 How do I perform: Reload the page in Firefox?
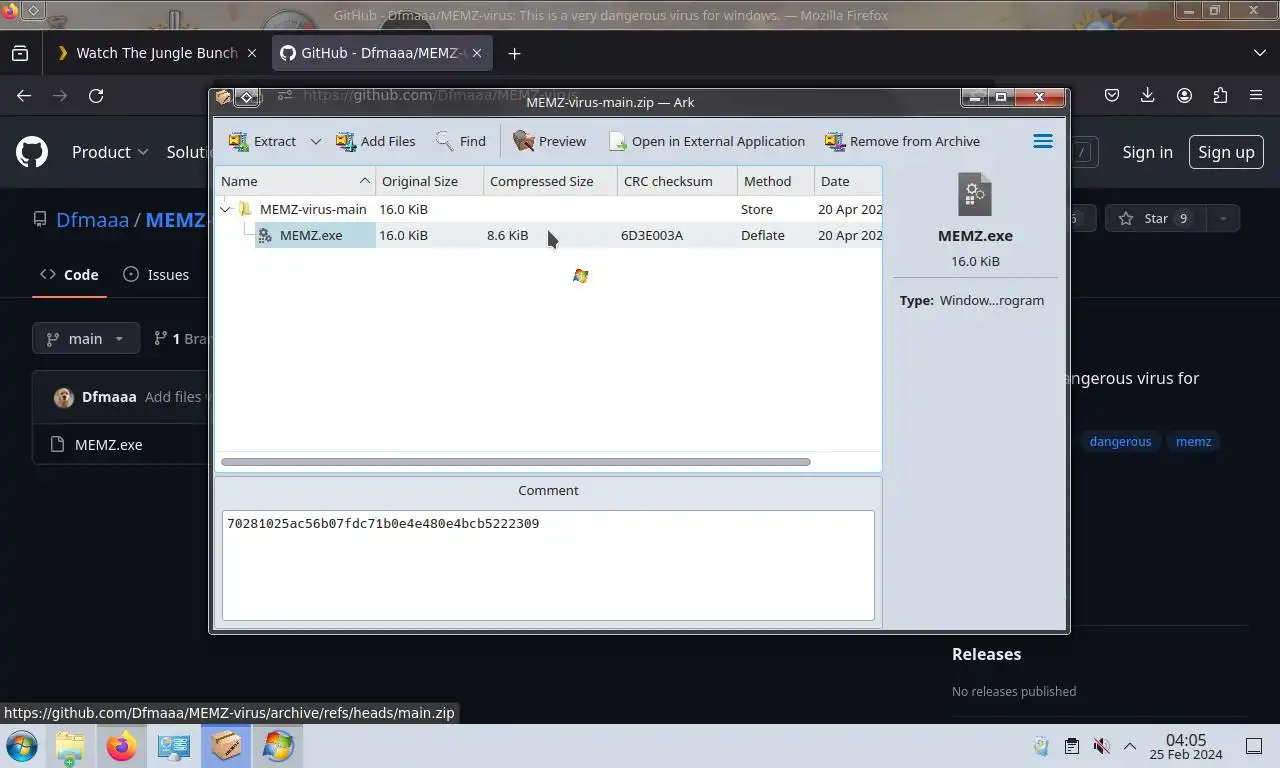point(96,95)
